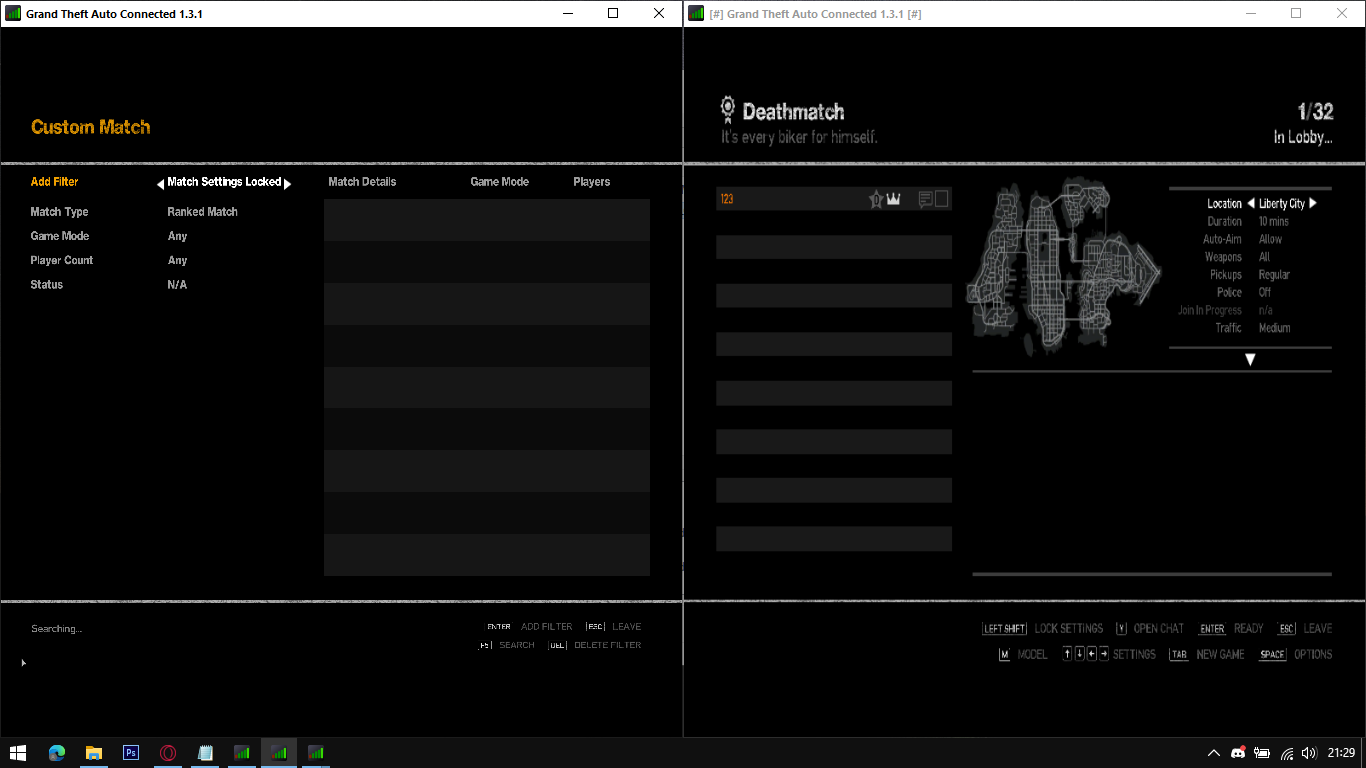Viewport: 1366px width, 768px height.
Task: Expand more settings with the down arrow
Action: (1250, 360)
